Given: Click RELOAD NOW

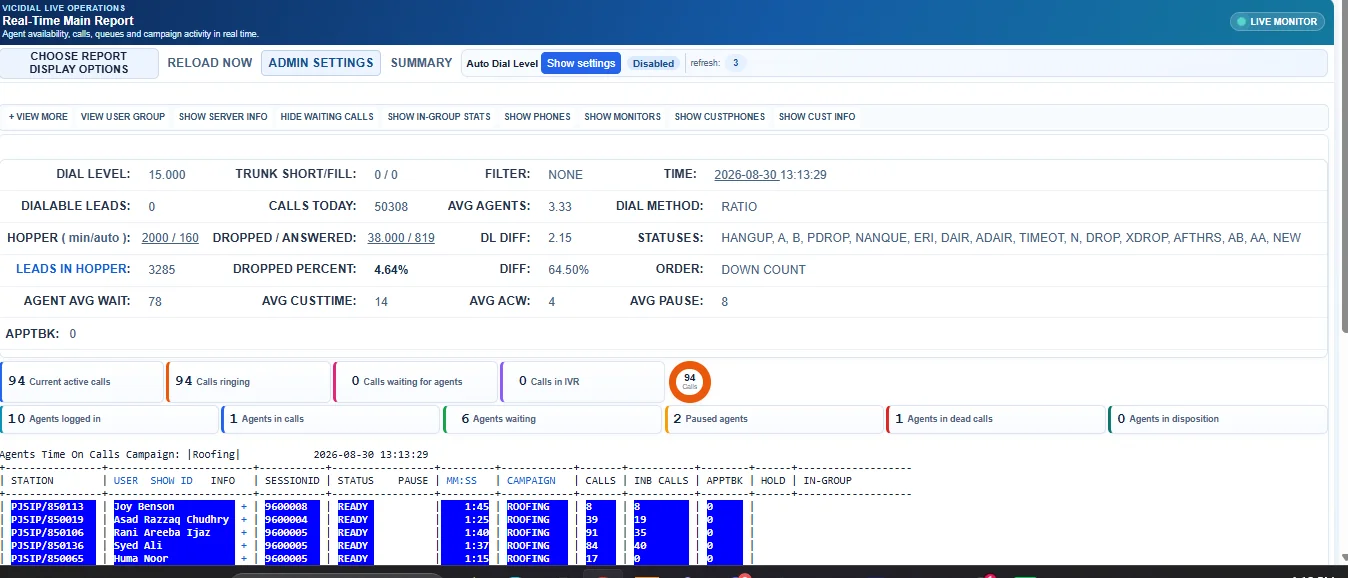Looking at the screenshot, I should pyautogui.click(x=210, y=63).
